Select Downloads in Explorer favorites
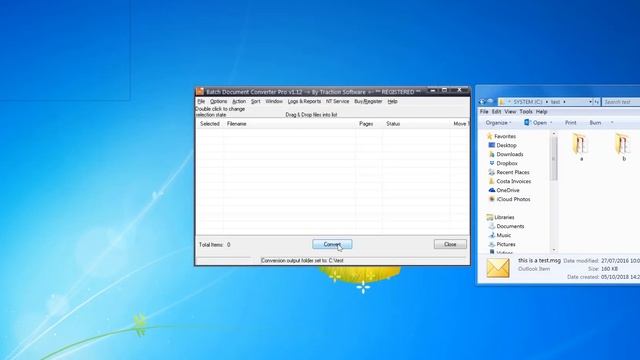 pyautogui.click(x=510, y=154)
